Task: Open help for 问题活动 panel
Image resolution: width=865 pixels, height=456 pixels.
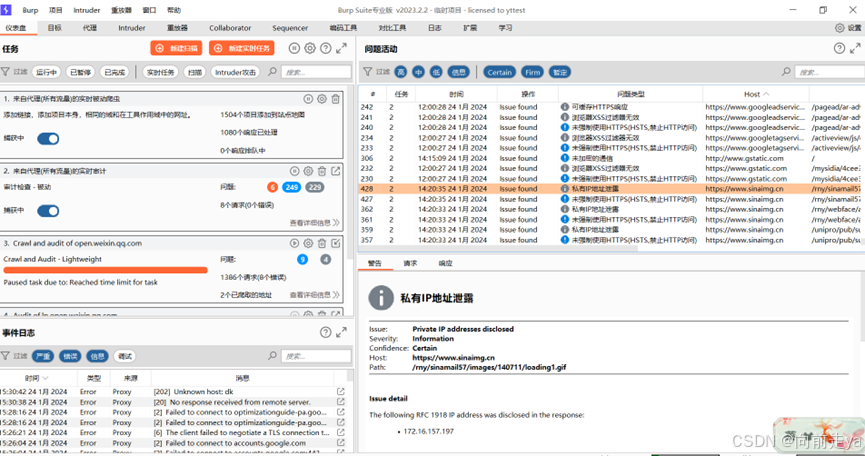Action: coord(839,49)
